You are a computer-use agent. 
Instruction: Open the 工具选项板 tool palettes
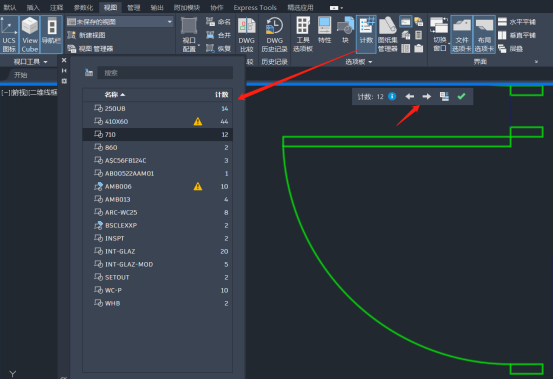(303, 35)
